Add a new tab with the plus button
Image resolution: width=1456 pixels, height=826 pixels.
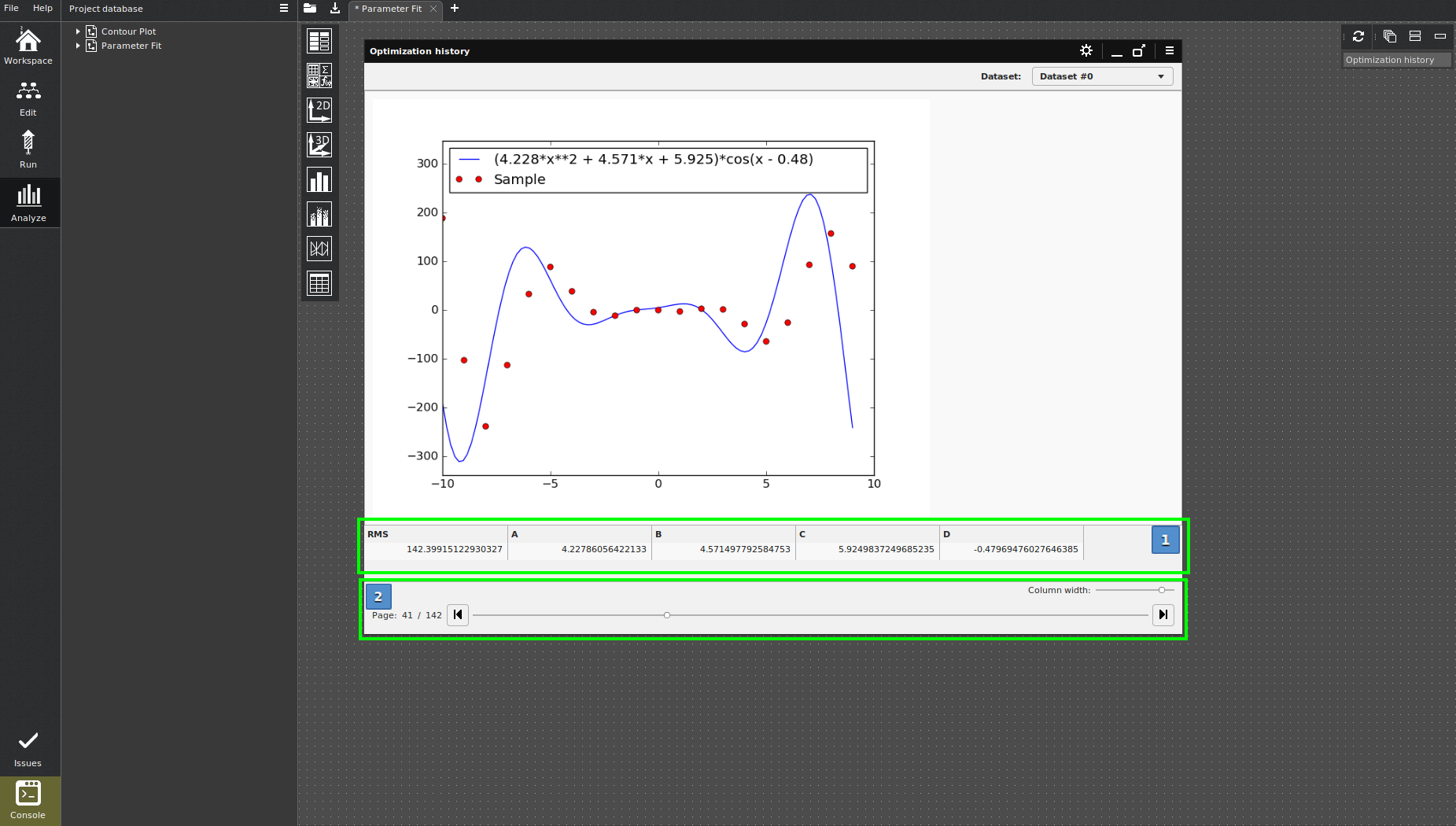[455, 9]
